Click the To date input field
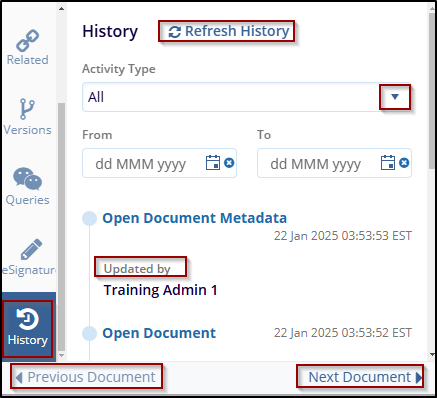This screenshot has width=437, height=398. pos(334,163)
